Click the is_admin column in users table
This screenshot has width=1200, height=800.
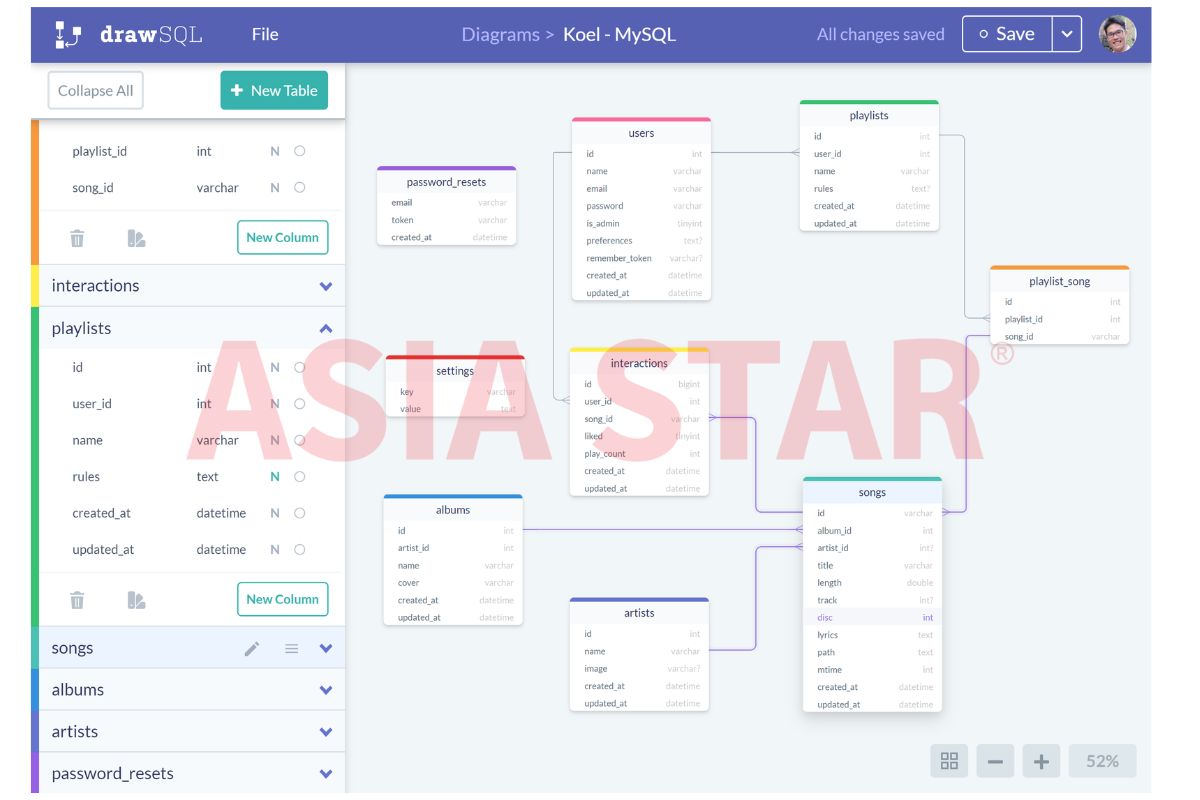(641, 224)
